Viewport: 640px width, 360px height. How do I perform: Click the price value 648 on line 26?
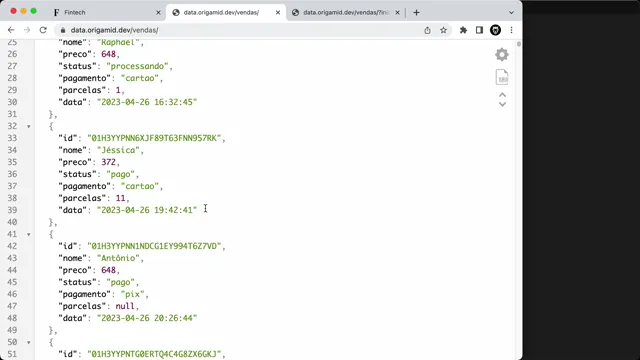coord(109,54)
